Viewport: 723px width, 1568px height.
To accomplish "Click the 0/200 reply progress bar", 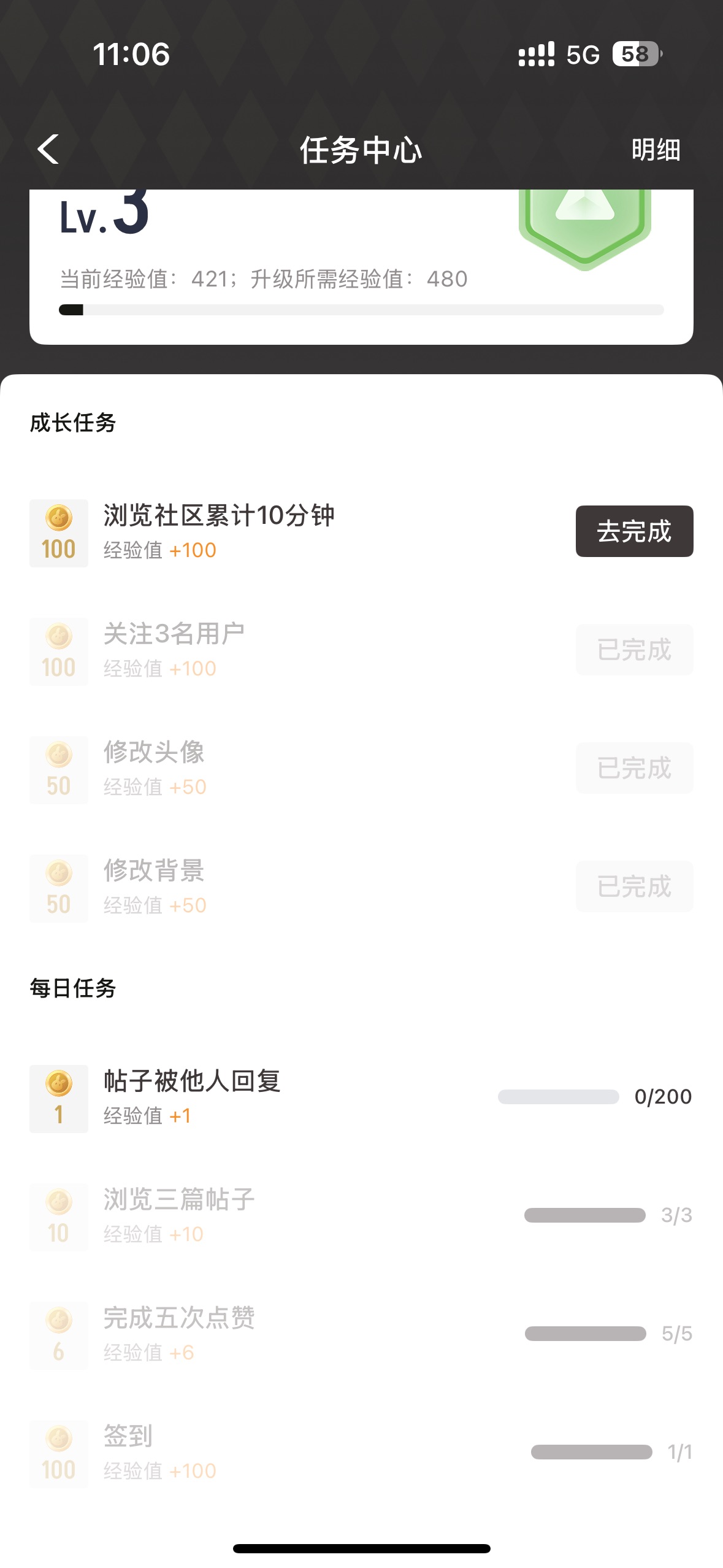I will [x=558, y=1097].
